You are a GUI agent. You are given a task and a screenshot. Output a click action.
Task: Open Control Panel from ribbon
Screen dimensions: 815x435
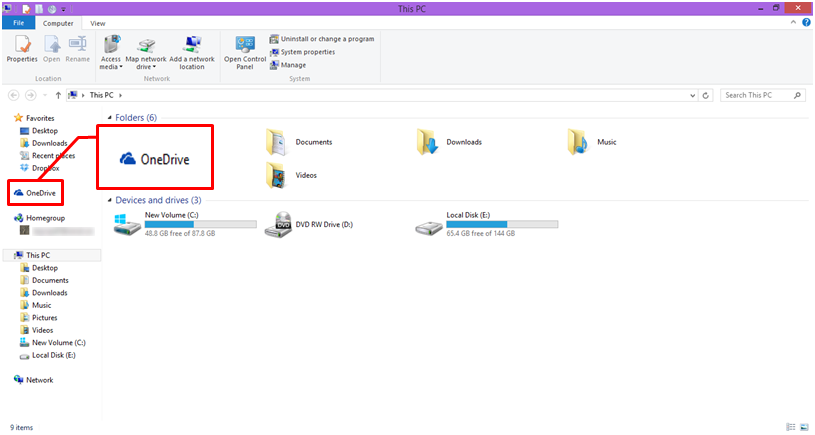[245, 52]
